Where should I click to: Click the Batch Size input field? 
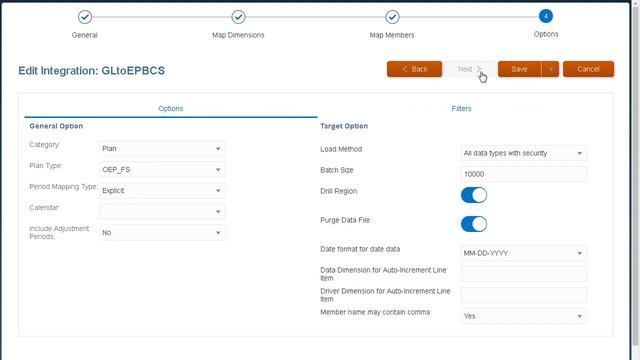tap(524, 174)
